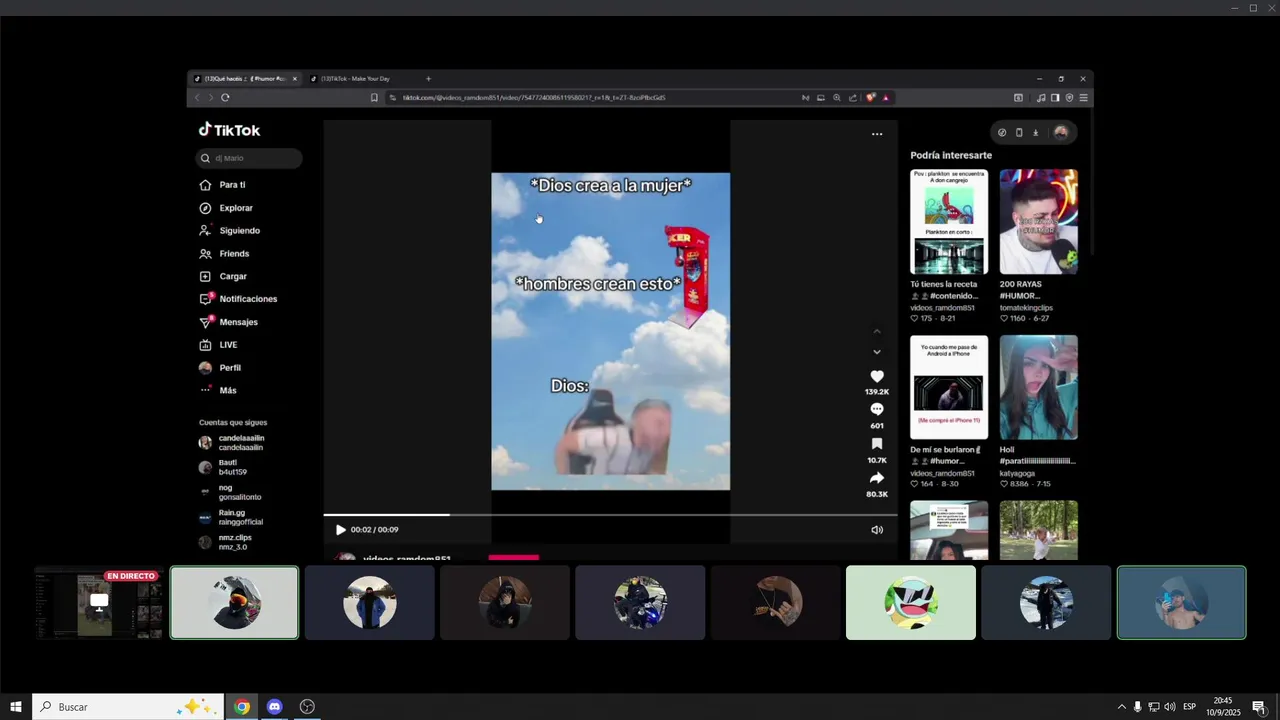Switch to TikTok - Make Your Day tab
The width and height of the screenshot is (1280, 720).
pos(354,79)
